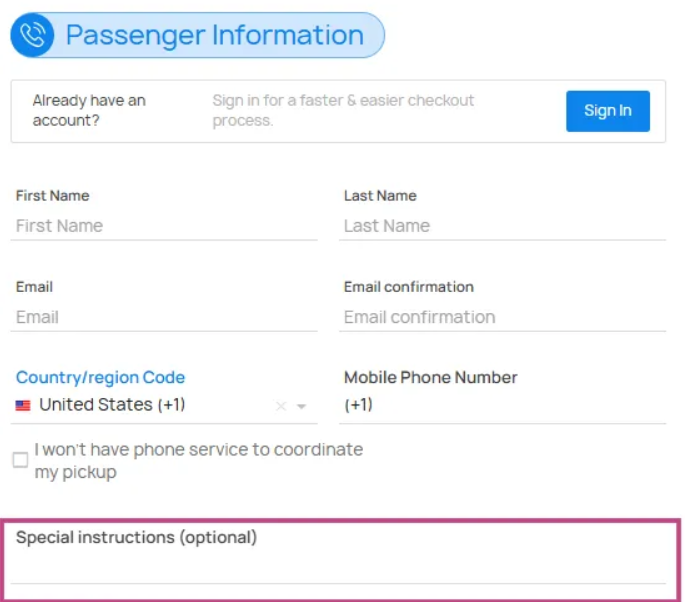
Task: Click the United States flag icon
Action: (x=23, y=406)
